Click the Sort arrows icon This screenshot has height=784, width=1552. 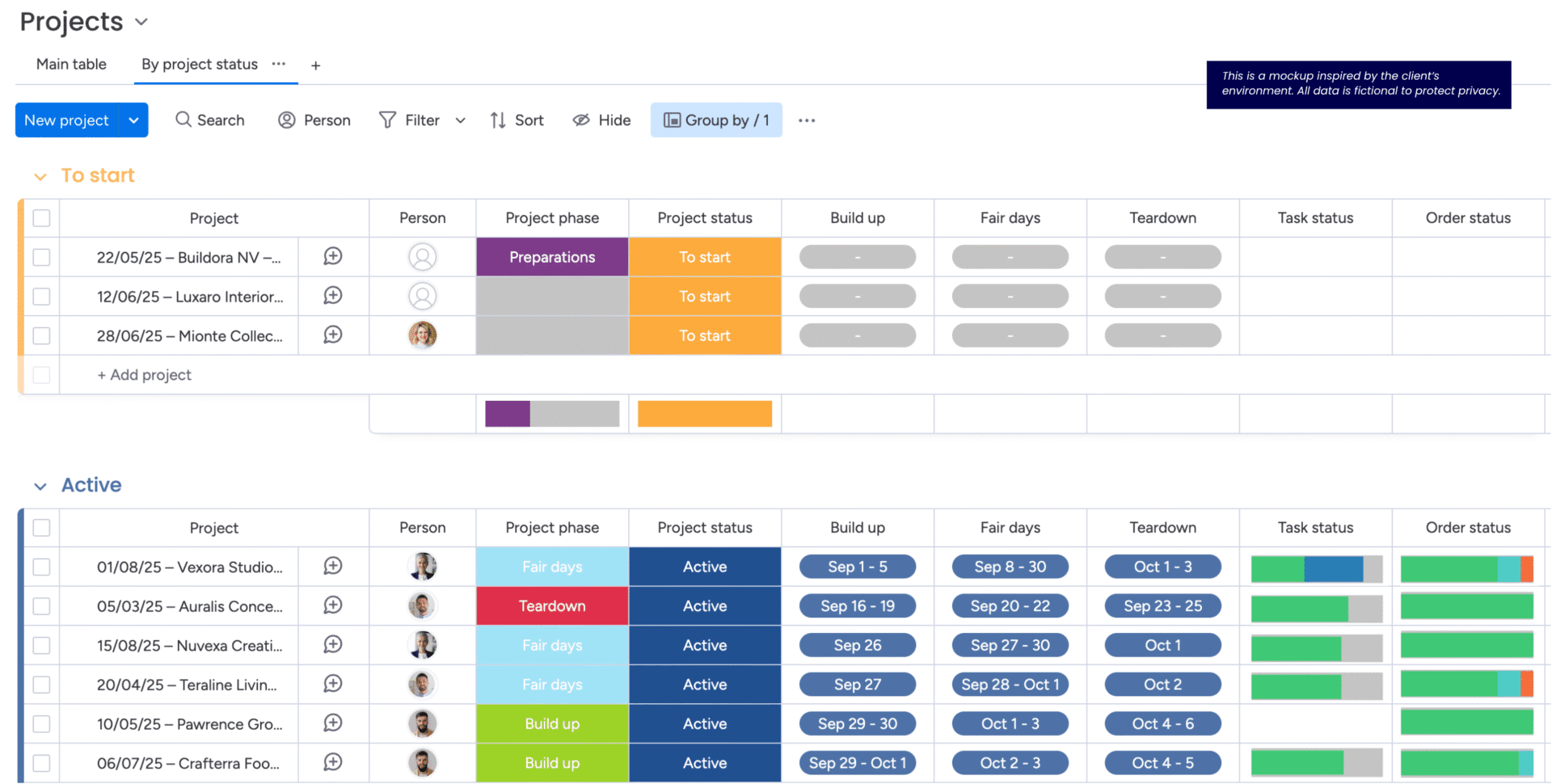click(498, 120)
